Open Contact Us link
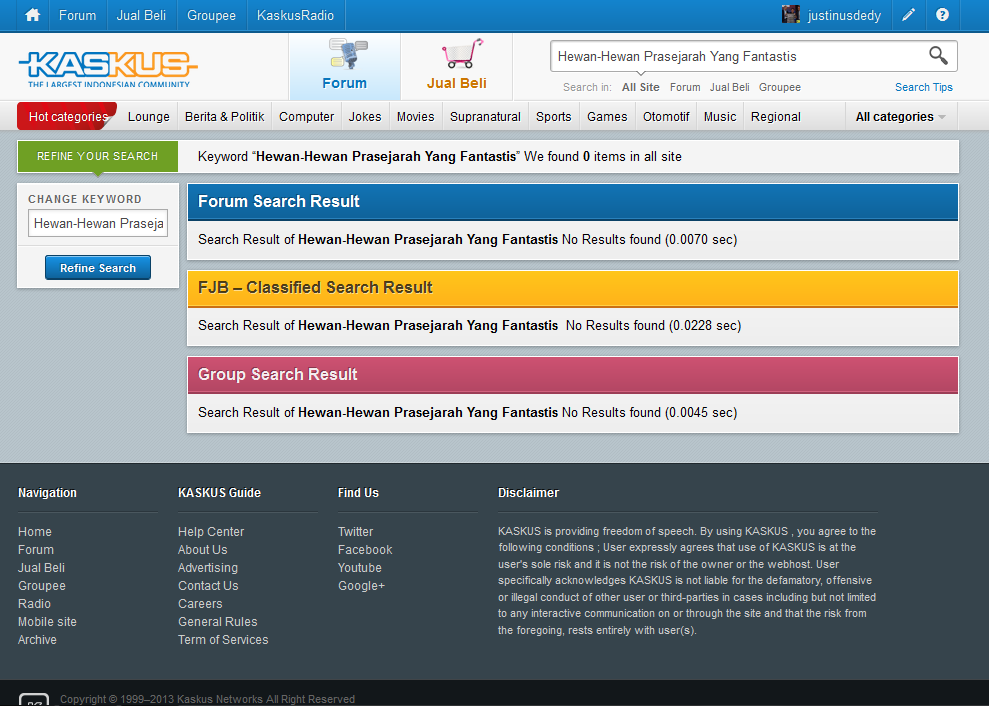This screenshot has width=989, height=706. tap(208, 585)
